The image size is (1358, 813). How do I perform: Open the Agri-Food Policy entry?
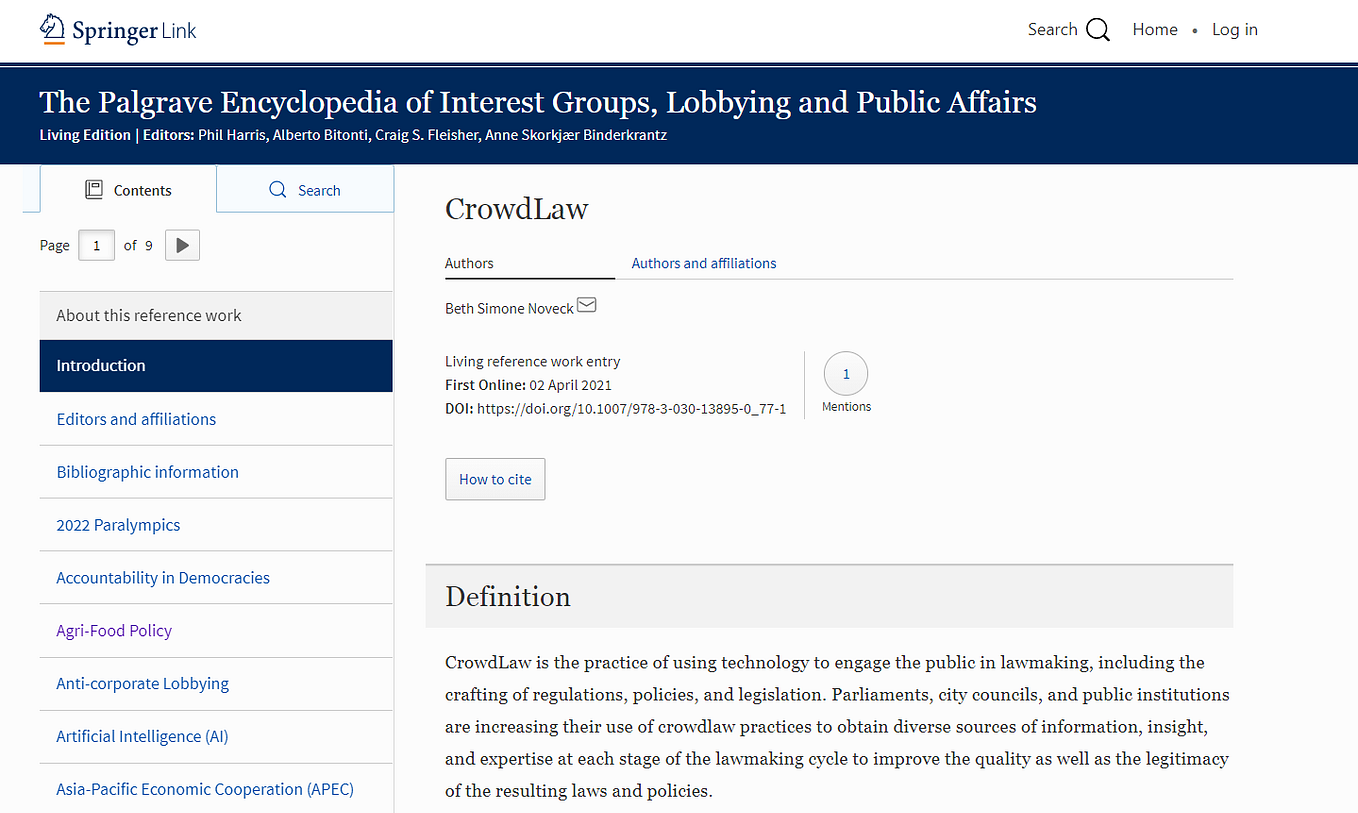pyautogui.click(x=216, y=630)
